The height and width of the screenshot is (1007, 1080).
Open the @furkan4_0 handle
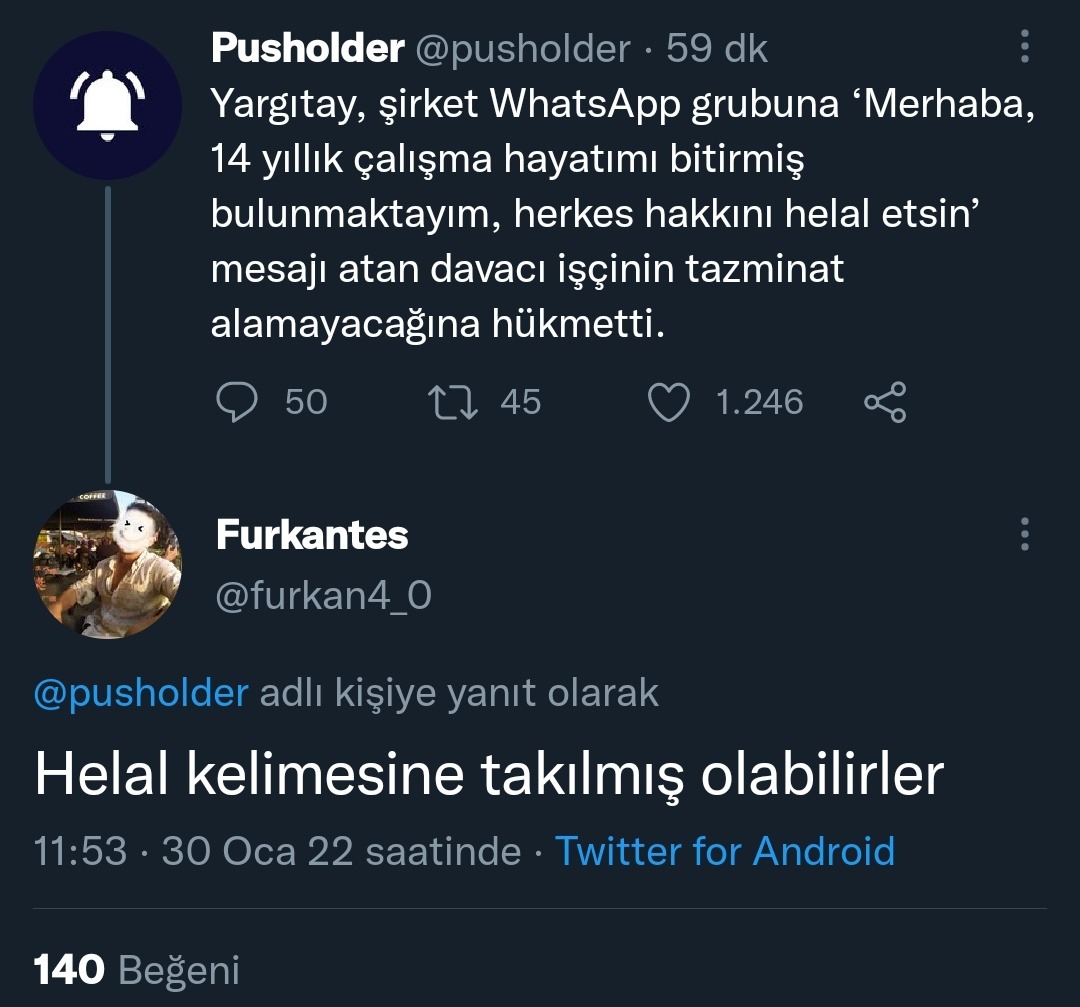(x=324, y=596)
